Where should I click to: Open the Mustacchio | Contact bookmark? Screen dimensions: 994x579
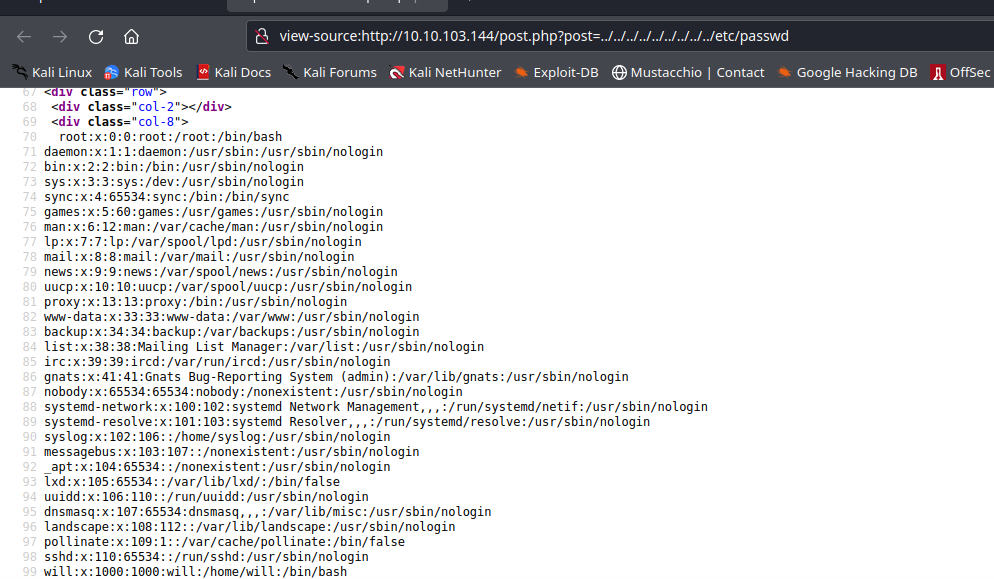pos(688,72)
